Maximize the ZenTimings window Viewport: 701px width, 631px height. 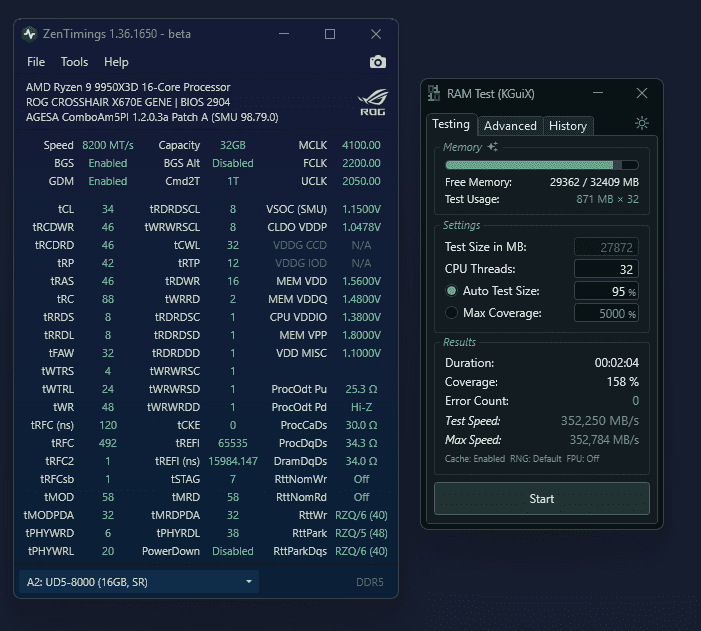pyautogui.click(x=330, y=34)
